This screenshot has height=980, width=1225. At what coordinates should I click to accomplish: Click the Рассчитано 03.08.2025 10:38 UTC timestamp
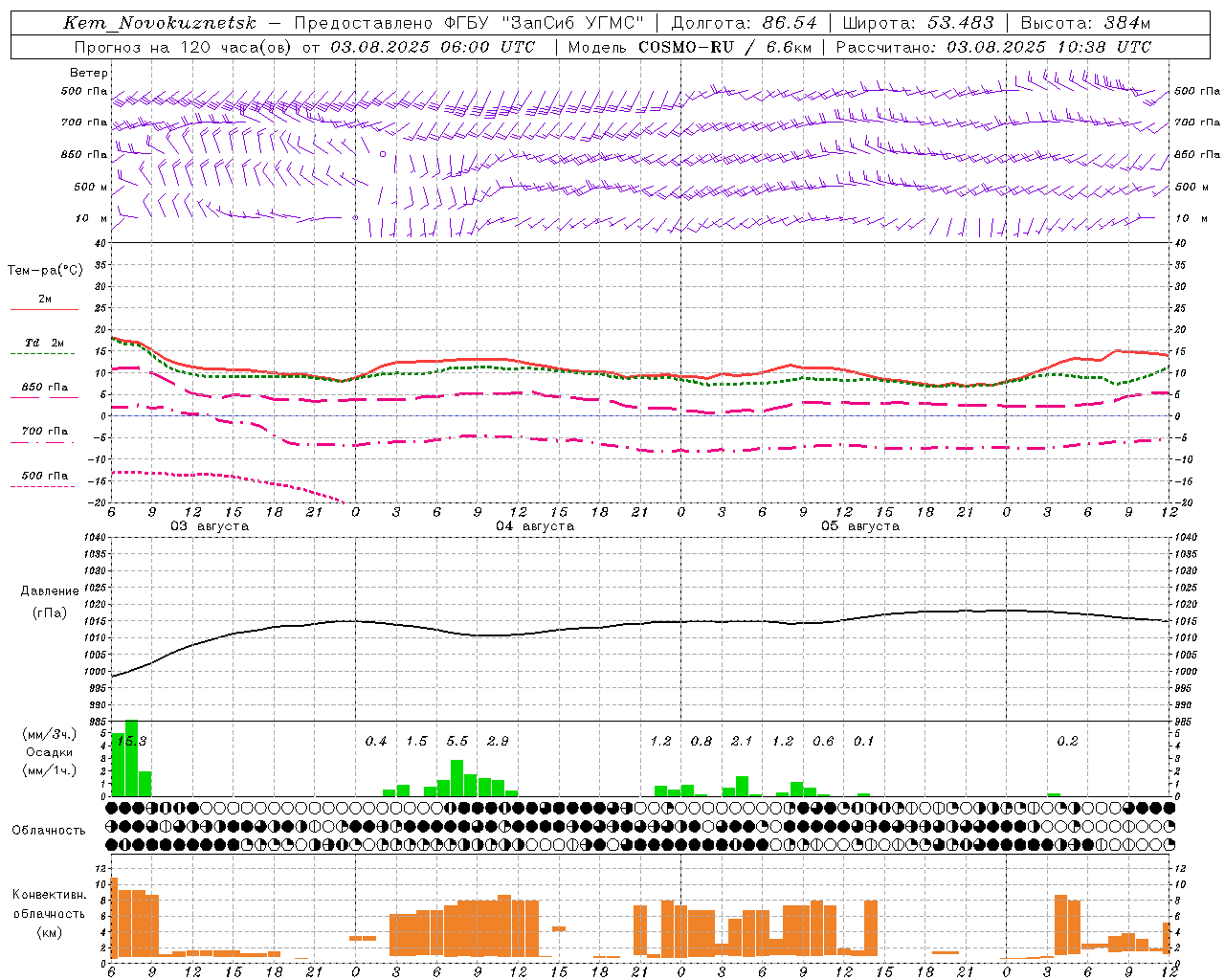coord(993,47)
